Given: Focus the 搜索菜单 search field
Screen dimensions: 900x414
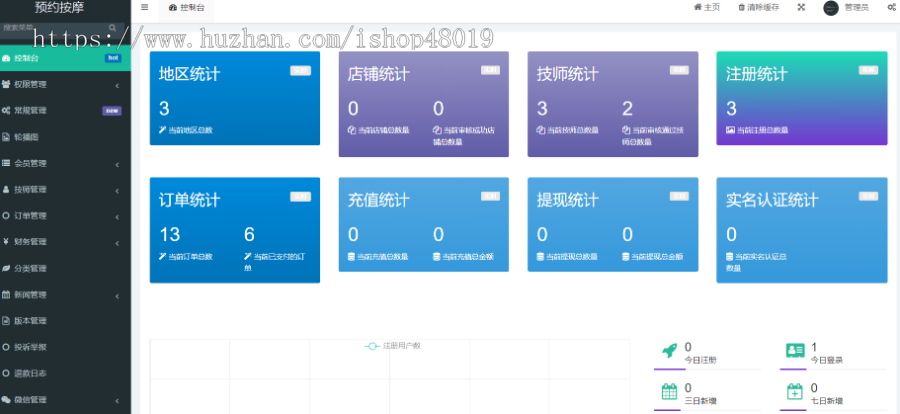Looking at the screenshot, I should tap(53, 28).
